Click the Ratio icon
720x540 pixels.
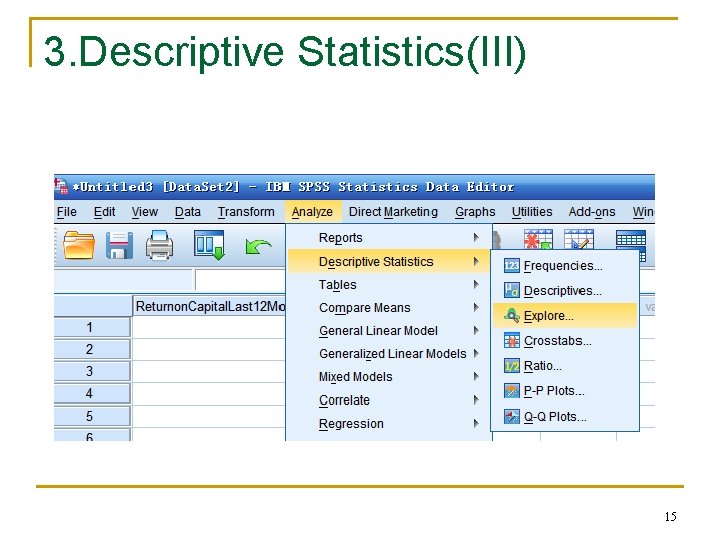coord(512,366)
